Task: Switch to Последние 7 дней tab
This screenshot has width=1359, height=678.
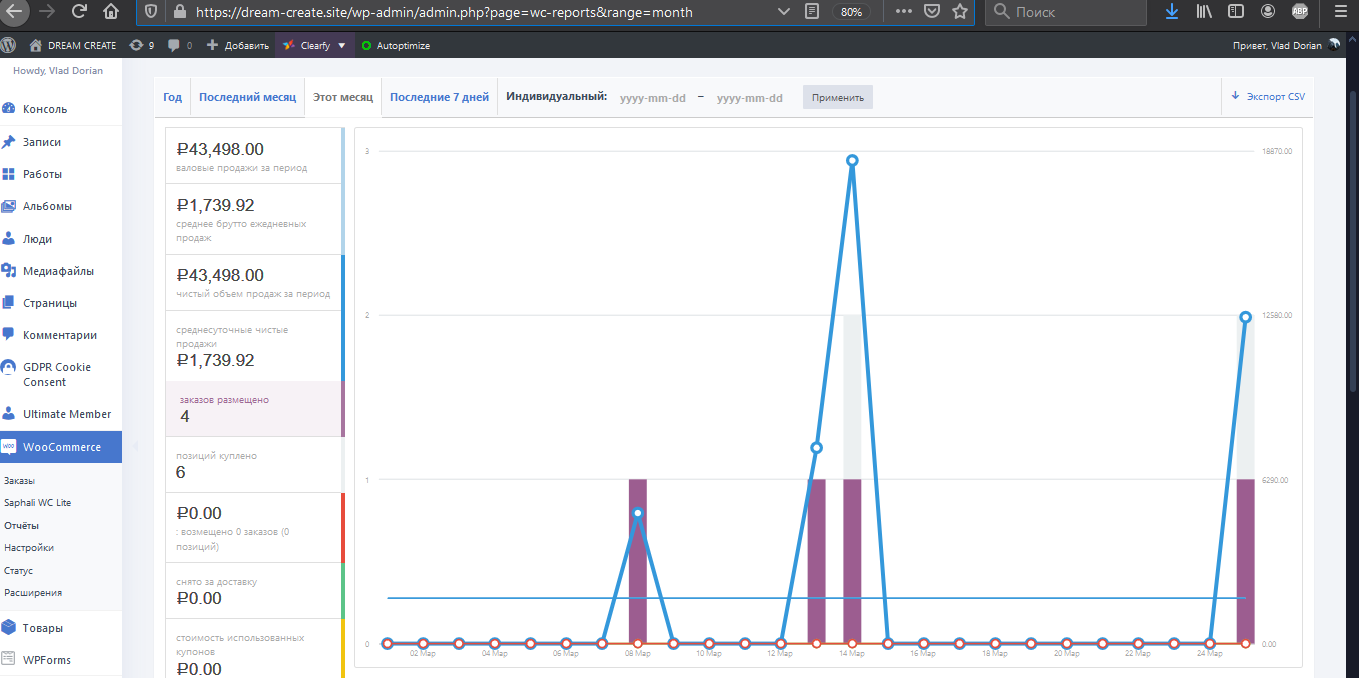Action: [x=439, y=97]
